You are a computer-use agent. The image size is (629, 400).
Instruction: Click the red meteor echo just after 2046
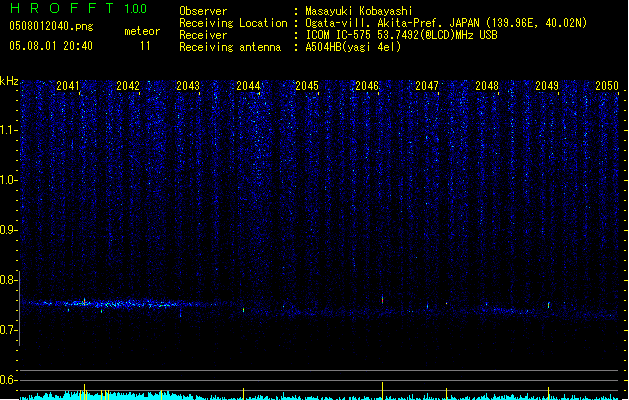pyautogui.click(x=382, y=299)
